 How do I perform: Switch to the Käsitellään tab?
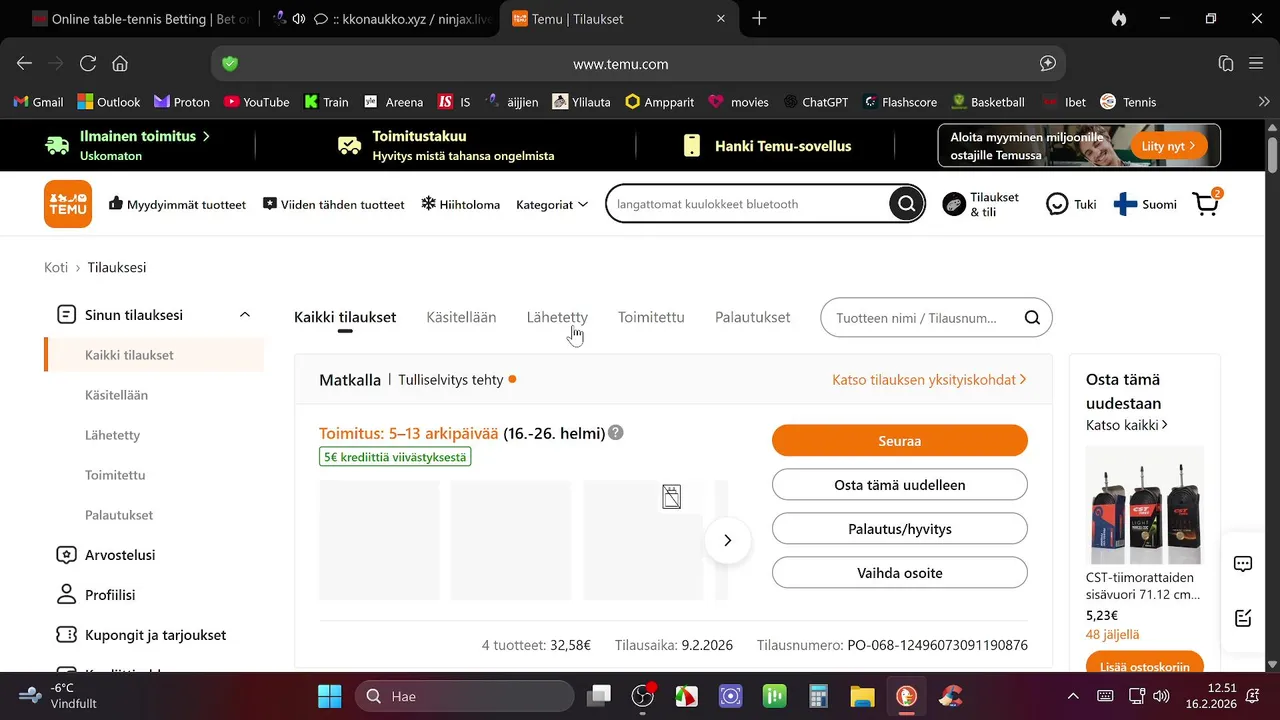[461, 317]
